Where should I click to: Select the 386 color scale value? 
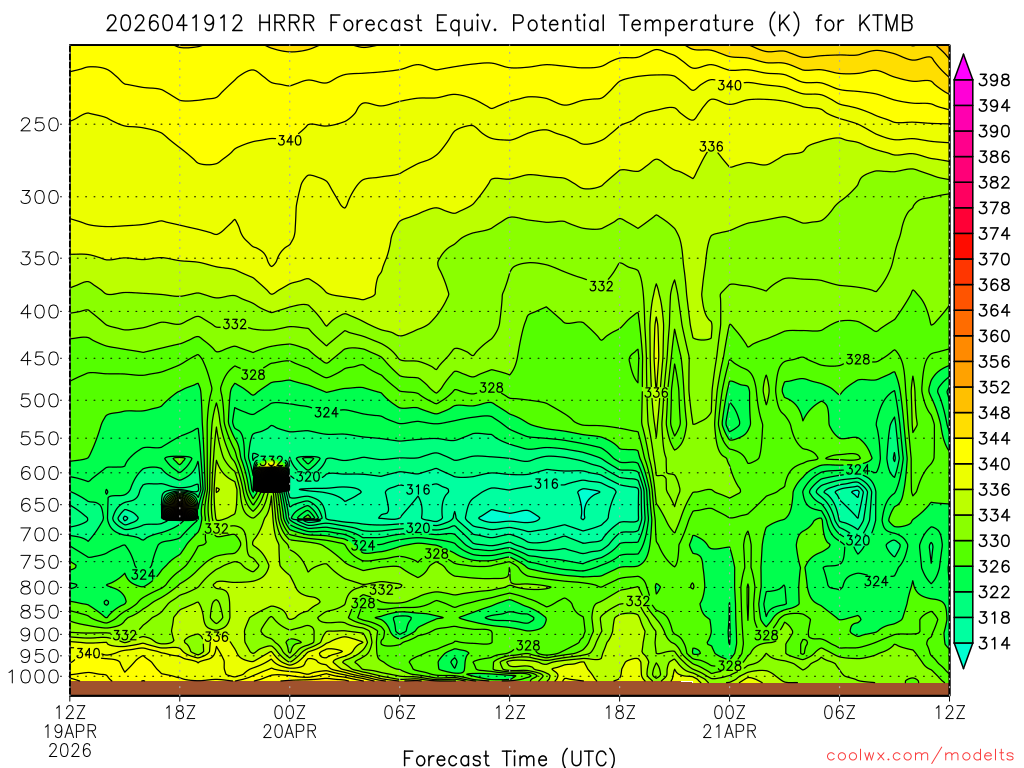point(994,157)
